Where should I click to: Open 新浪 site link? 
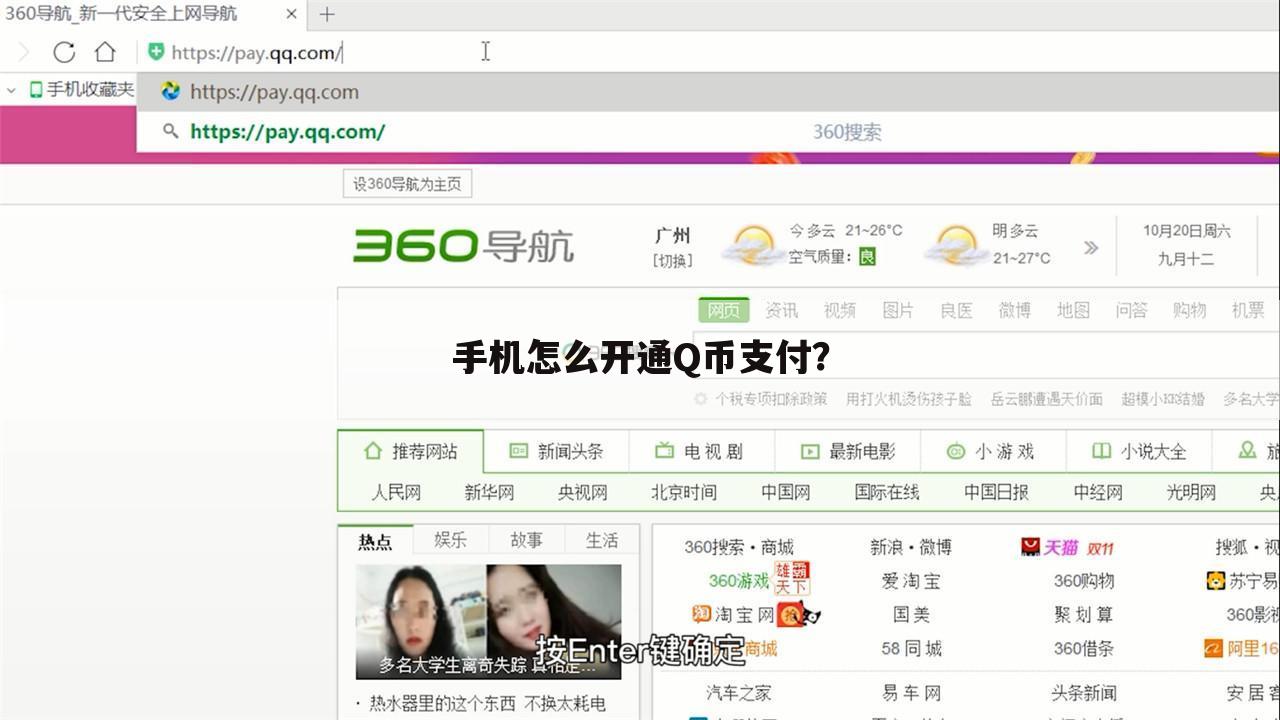pyautogui.click(x=886, y=547)
